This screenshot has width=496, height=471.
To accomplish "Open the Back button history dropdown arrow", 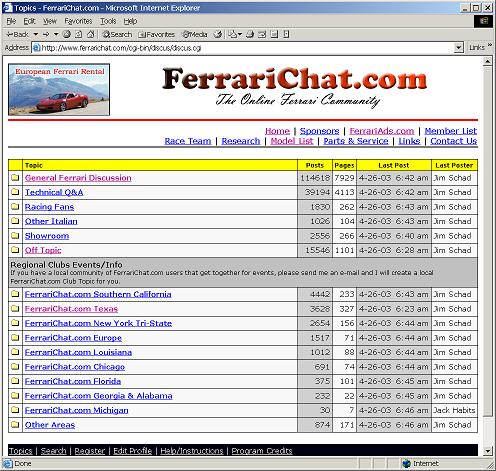I will [x=36, y=34].
